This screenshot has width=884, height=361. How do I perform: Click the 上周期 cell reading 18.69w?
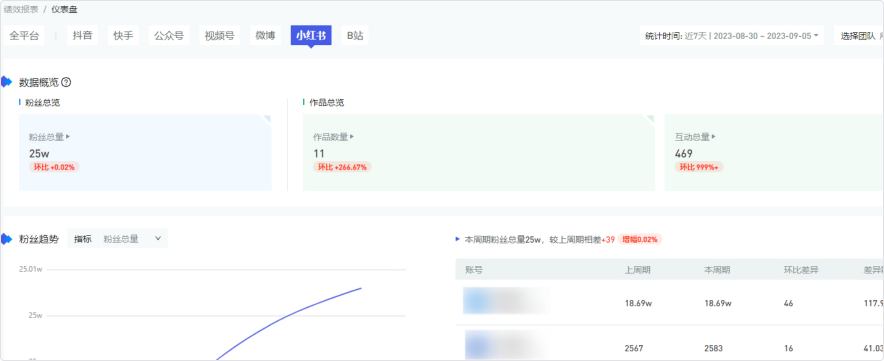(x=638, y=303)
